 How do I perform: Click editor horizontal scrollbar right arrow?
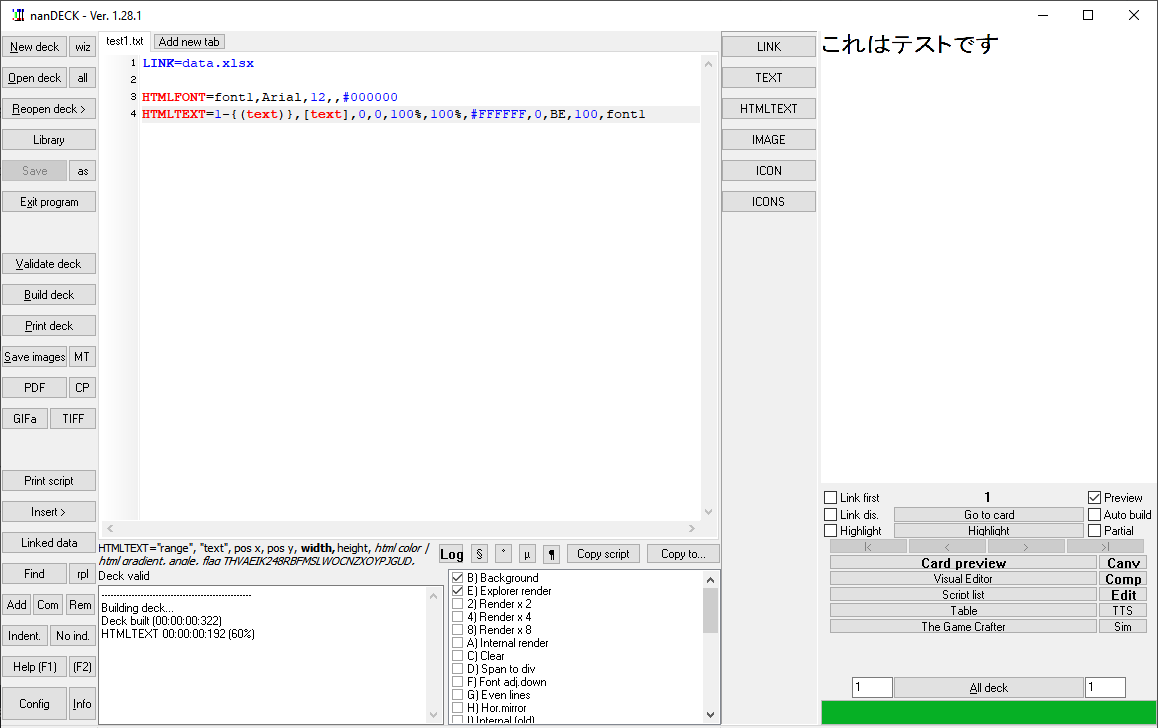[x=692, y=529]
